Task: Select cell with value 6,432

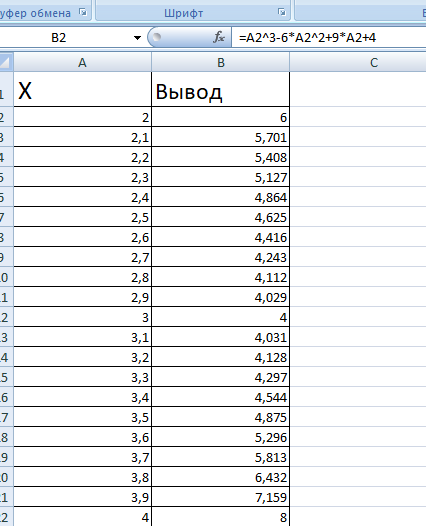Action: [220, 477]
